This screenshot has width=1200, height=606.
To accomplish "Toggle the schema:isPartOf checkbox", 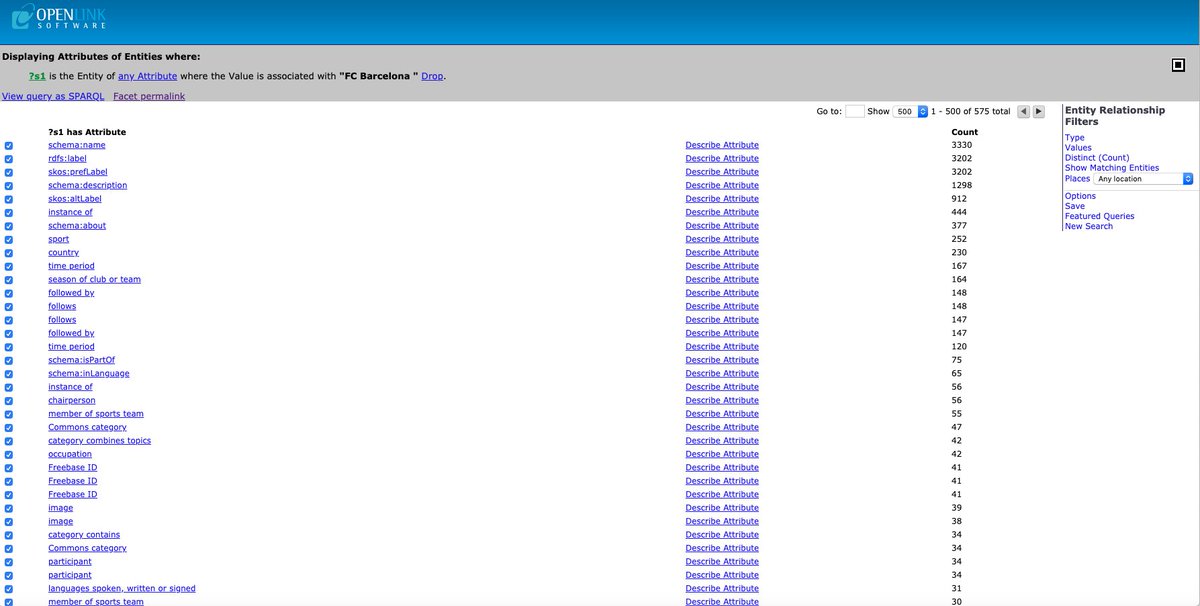I will tap(9, 360).
